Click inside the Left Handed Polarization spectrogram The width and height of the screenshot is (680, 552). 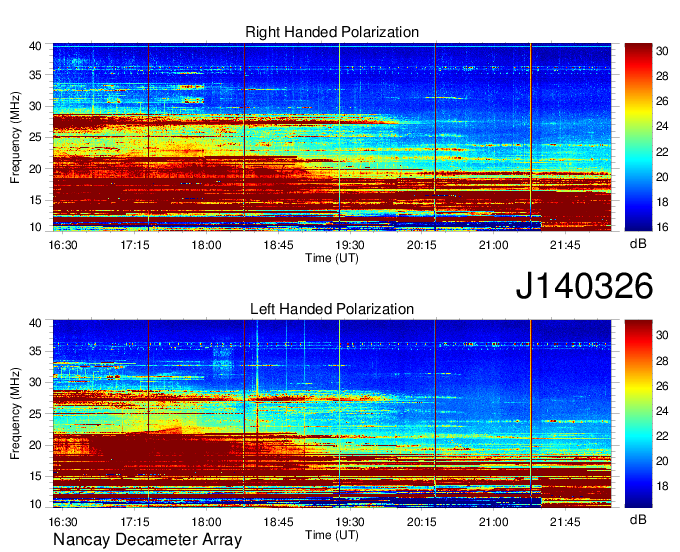[332, 414]
